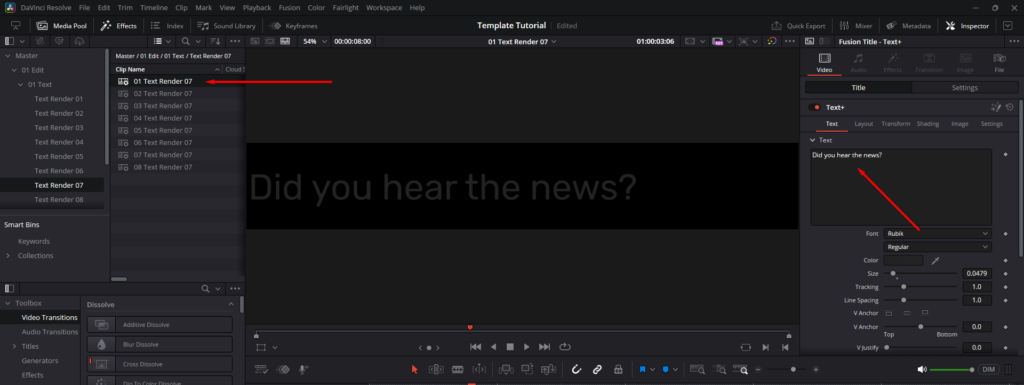Open the Keyframes panel
The height and width of the screenshot is (385, 1024).
pos(293,25)
